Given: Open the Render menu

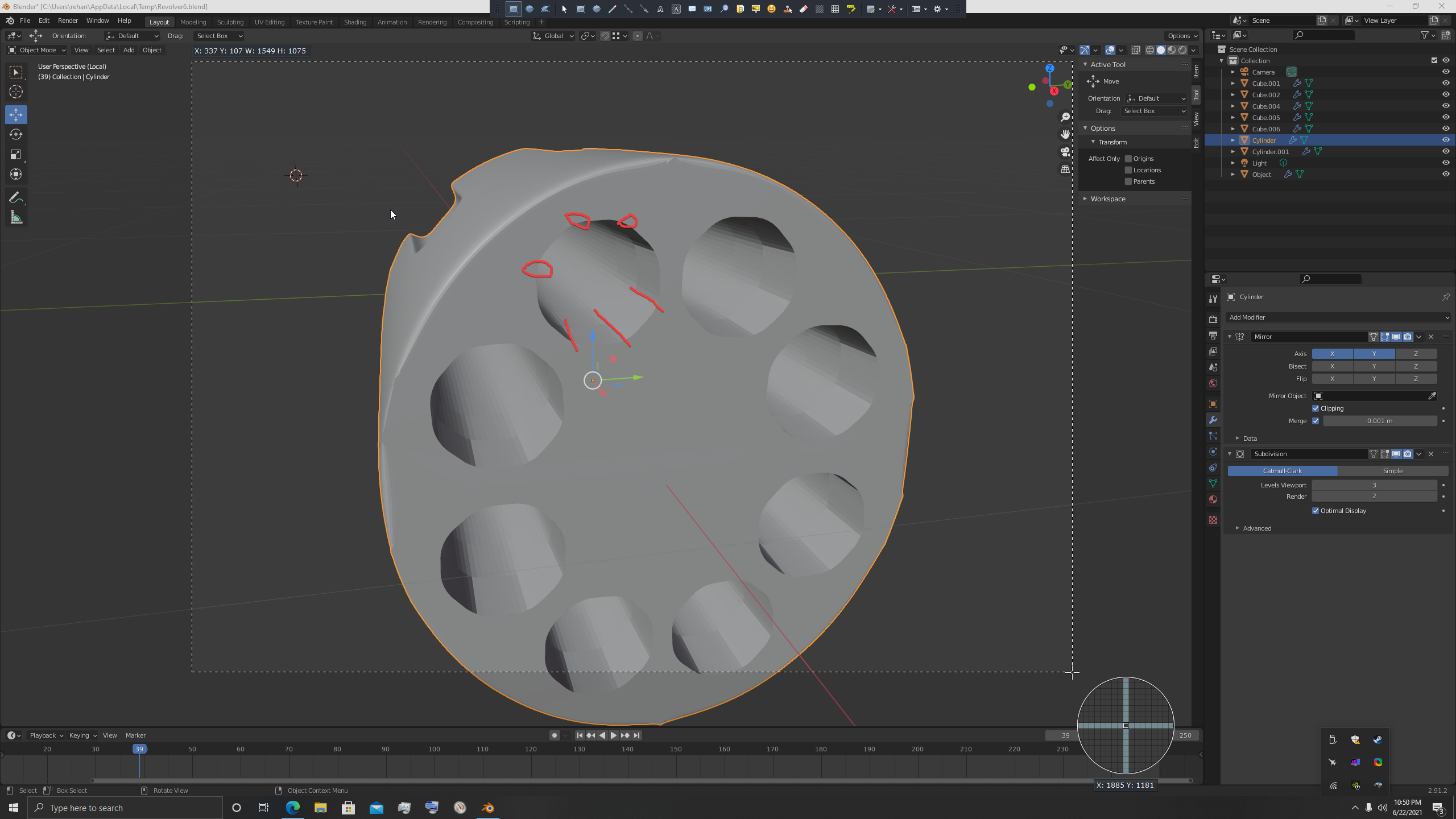Looking at the screenshot, I should tap(68, 20).
